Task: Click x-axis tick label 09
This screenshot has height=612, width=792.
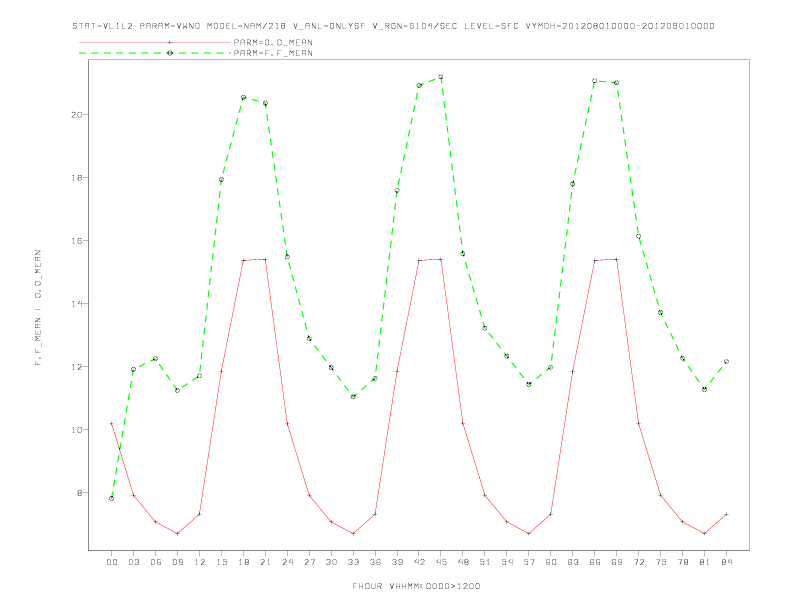Action: pyautogui.click(x=177, y=562)
